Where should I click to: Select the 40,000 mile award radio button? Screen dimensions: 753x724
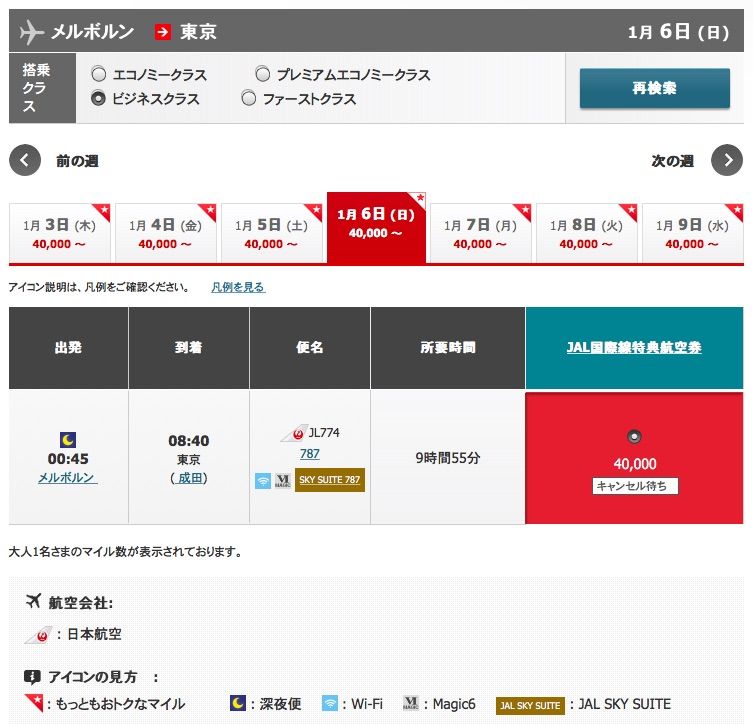coord(634,436)
